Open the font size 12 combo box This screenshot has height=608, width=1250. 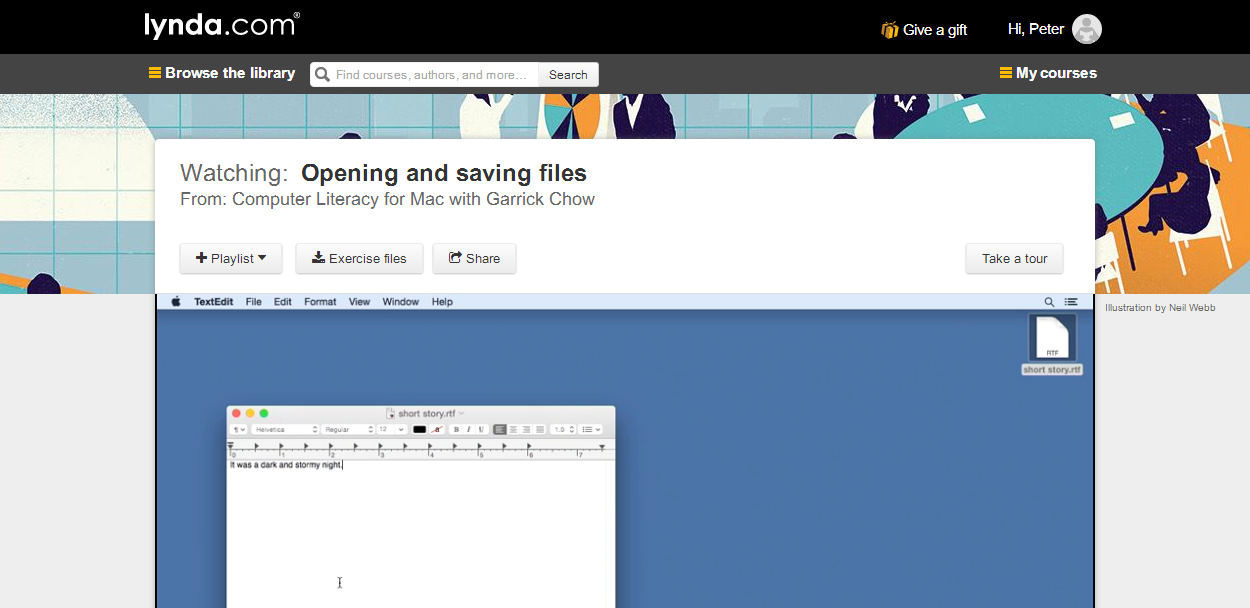point(391,429)
